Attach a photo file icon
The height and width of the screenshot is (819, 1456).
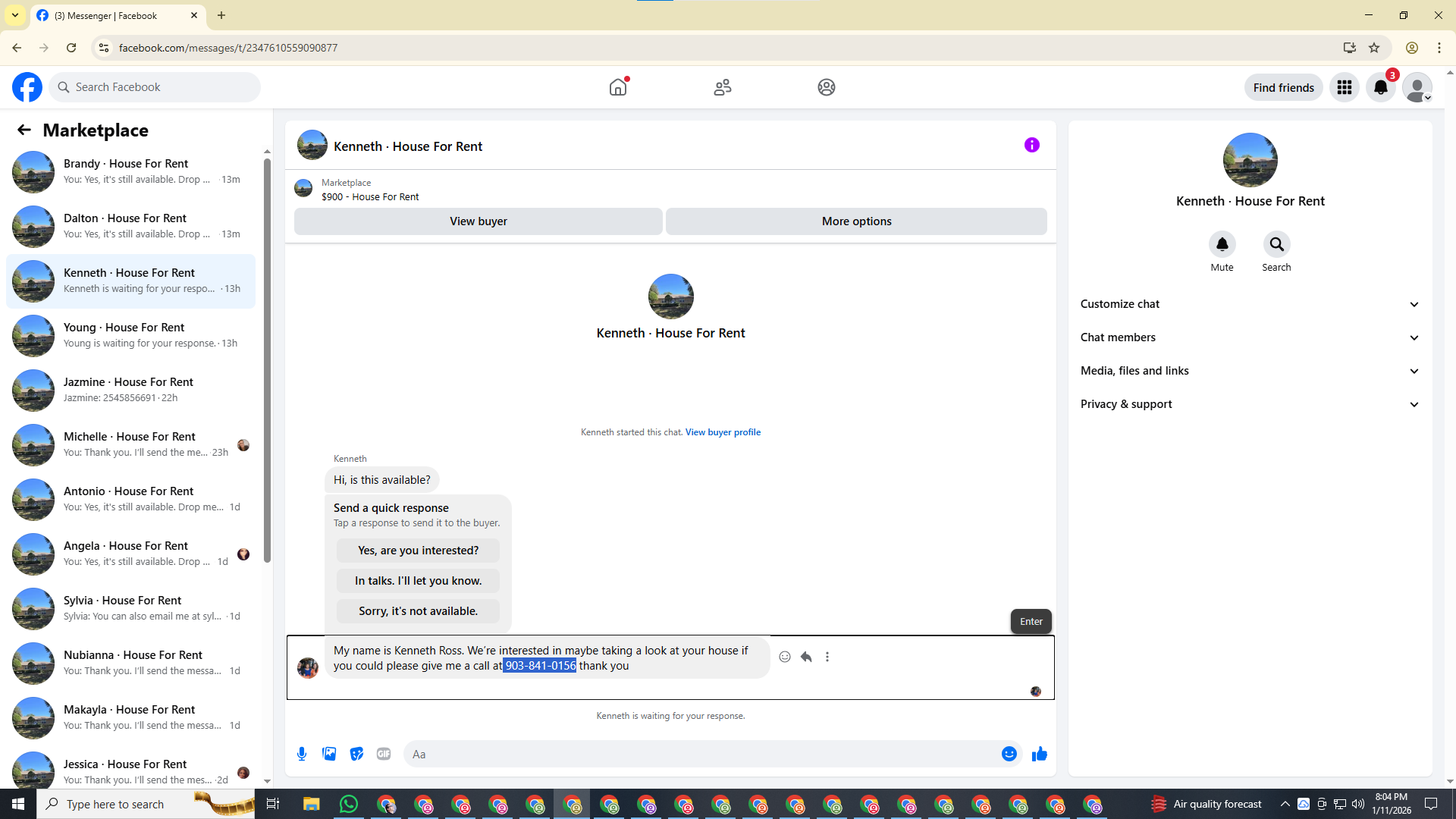[x=329, y=754]
